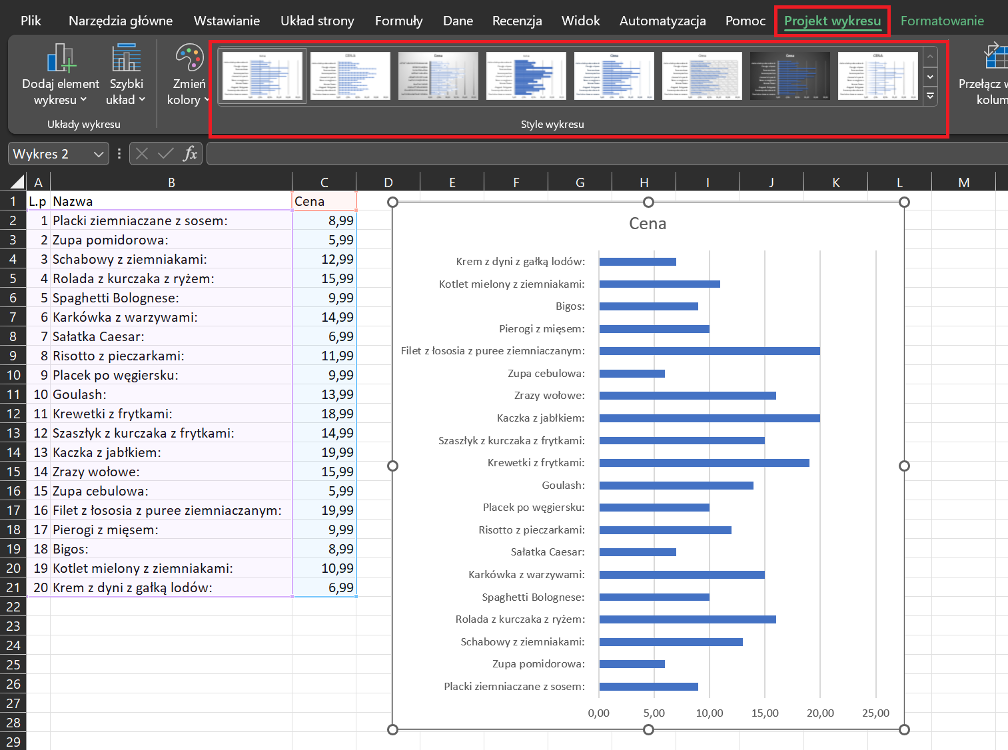Open the Name Box dropdown arrow
The height and width of the screenshot is (750, 1008).
point(98,154)
